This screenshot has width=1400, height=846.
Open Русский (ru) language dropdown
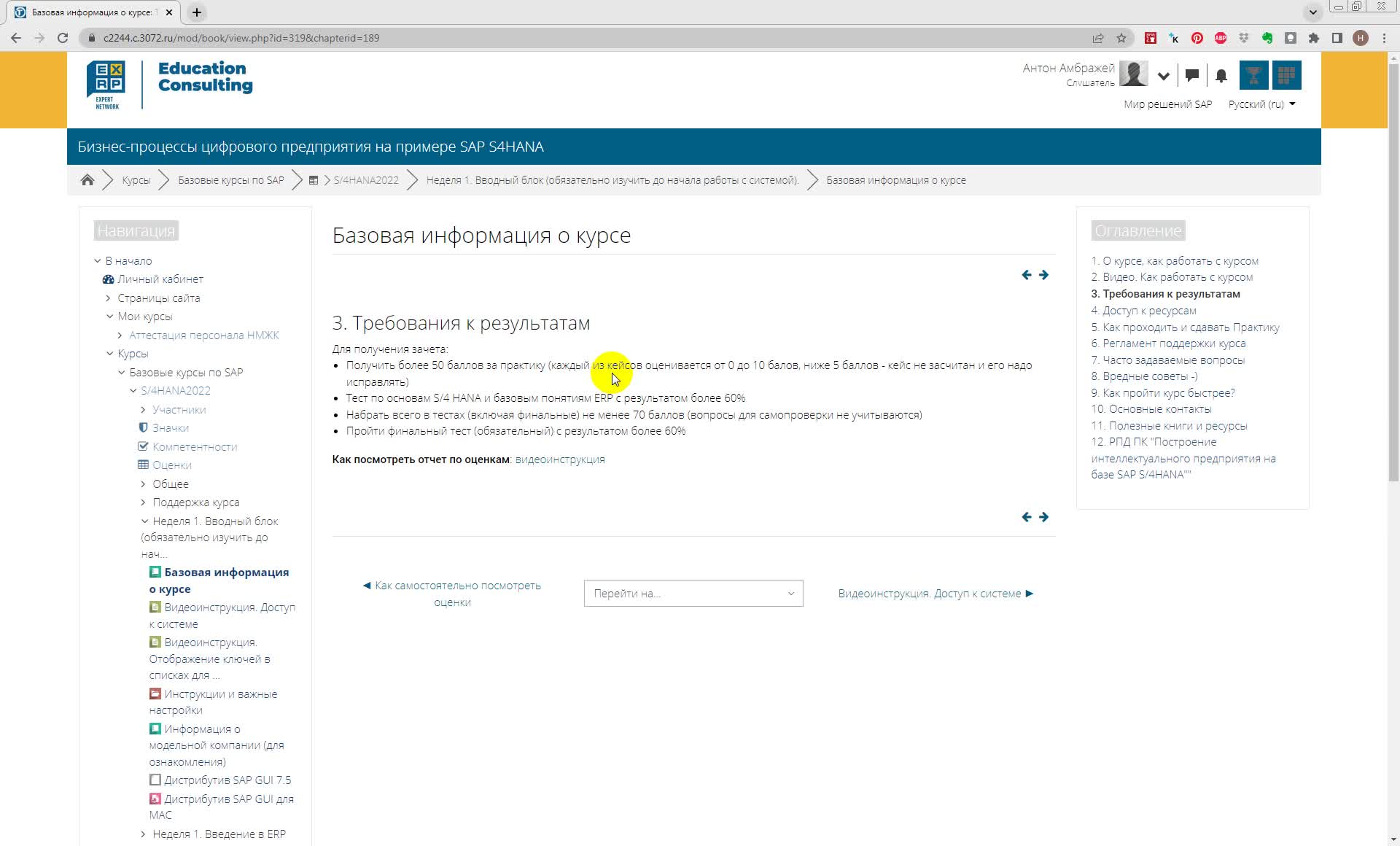point(1261,104)
